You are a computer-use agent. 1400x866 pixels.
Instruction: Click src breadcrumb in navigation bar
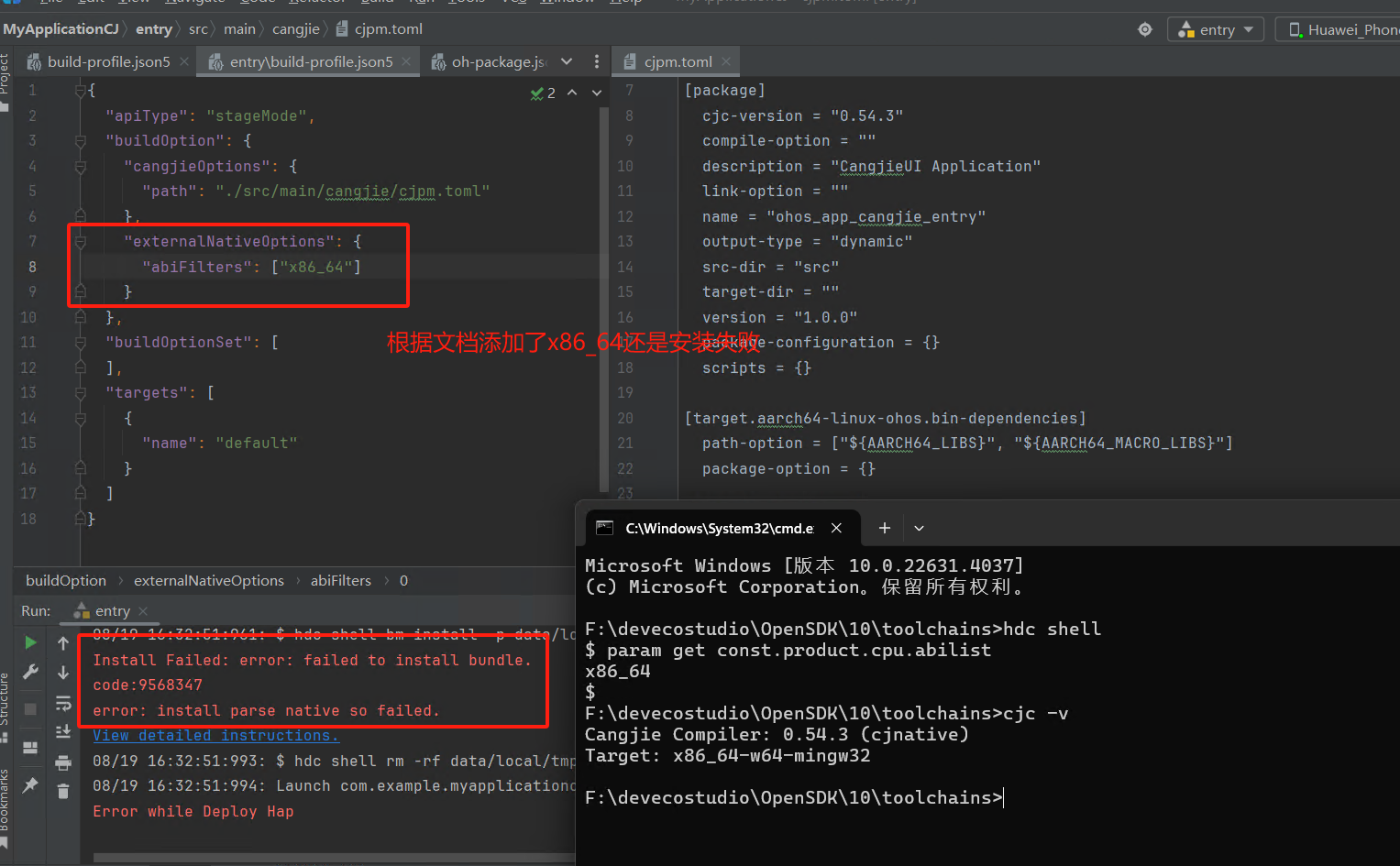click(198, 29)
